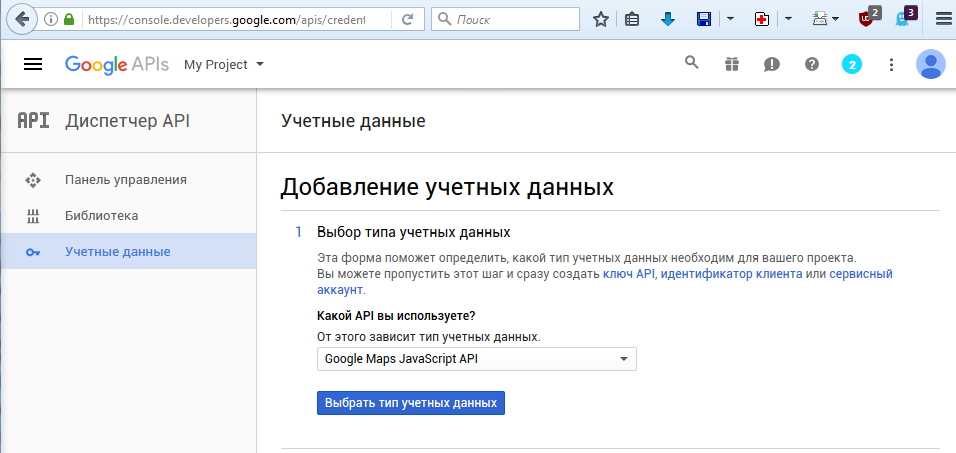This screenshot has width=956, height=453.
Task: Click the console search magnifier icon
Action: click(x=691, y=62)
